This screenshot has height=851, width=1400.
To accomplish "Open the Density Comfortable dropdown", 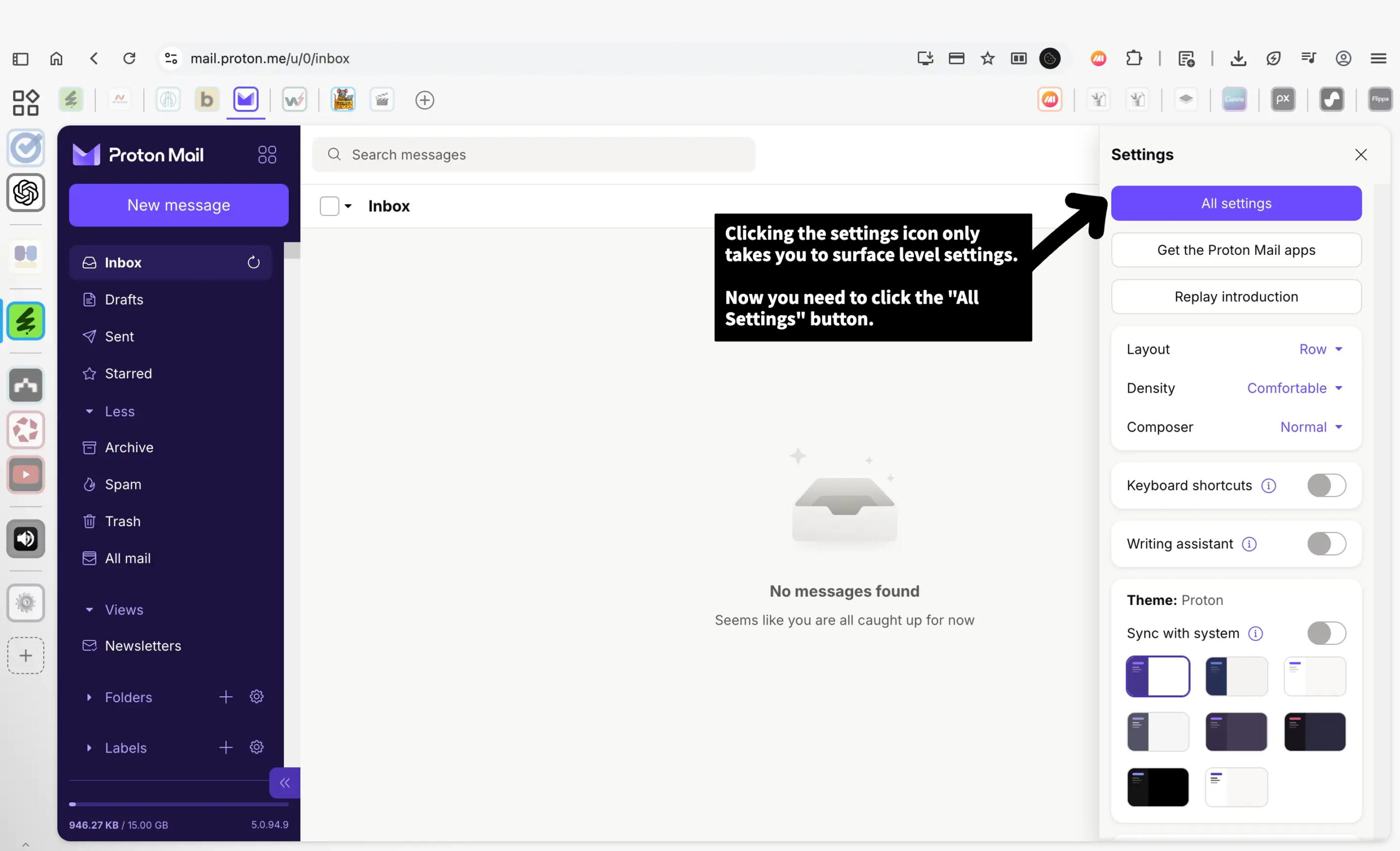I will (x=1294, y=388).
